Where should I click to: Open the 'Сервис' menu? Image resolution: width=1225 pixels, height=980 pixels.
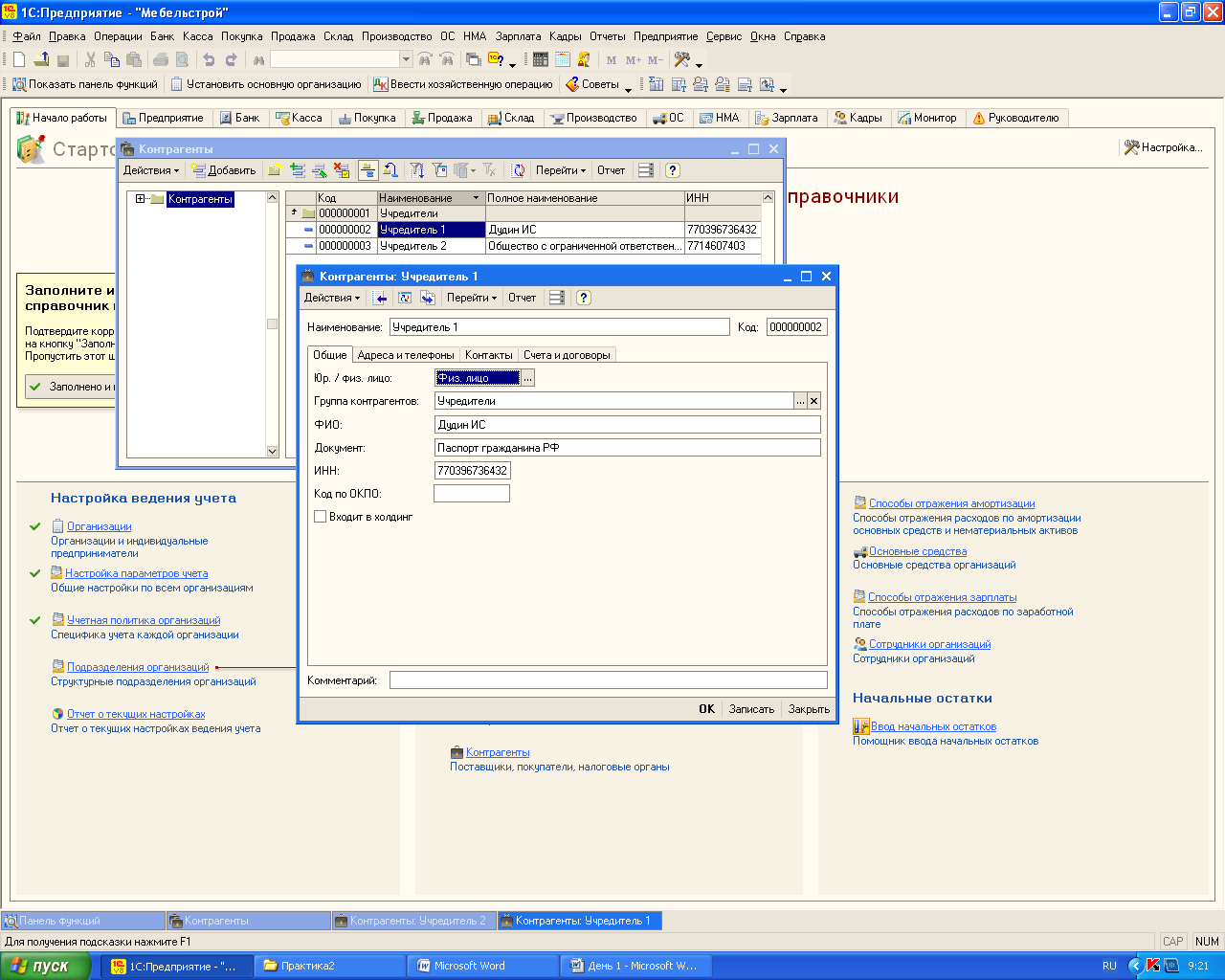724,36
